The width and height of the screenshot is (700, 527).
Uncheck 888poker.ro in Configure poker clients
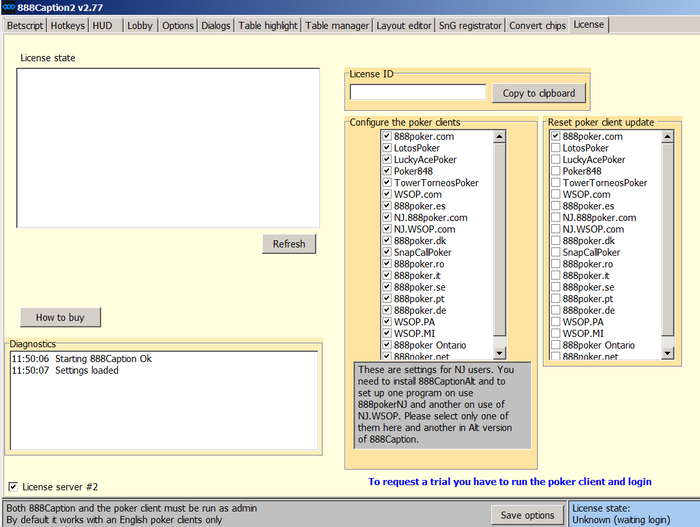click(x=387, y=264)
